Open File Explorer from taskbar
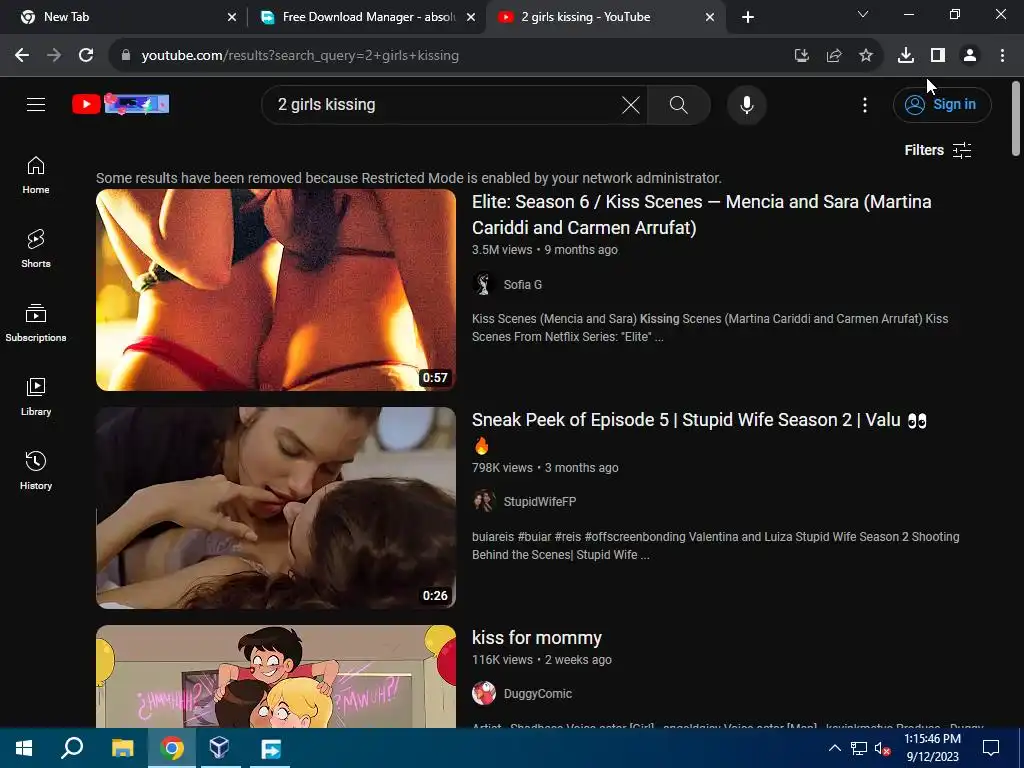 point(122,748)
